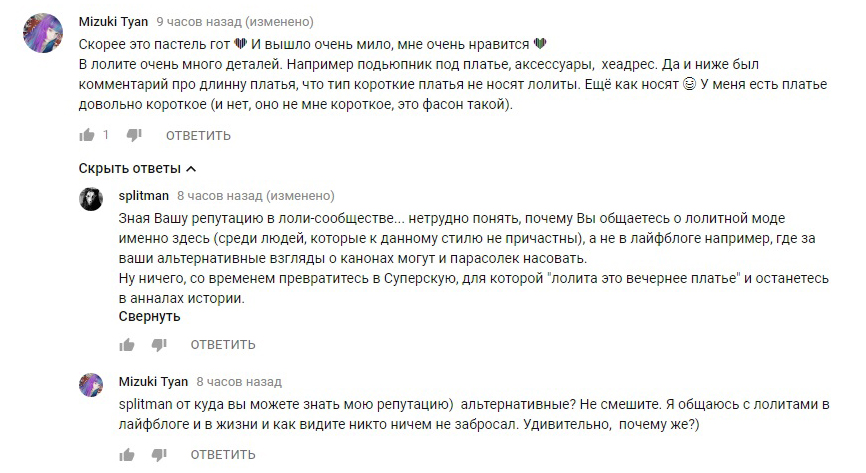
Task: Open splitman channel name link
Action: click(x=144, y=196)
